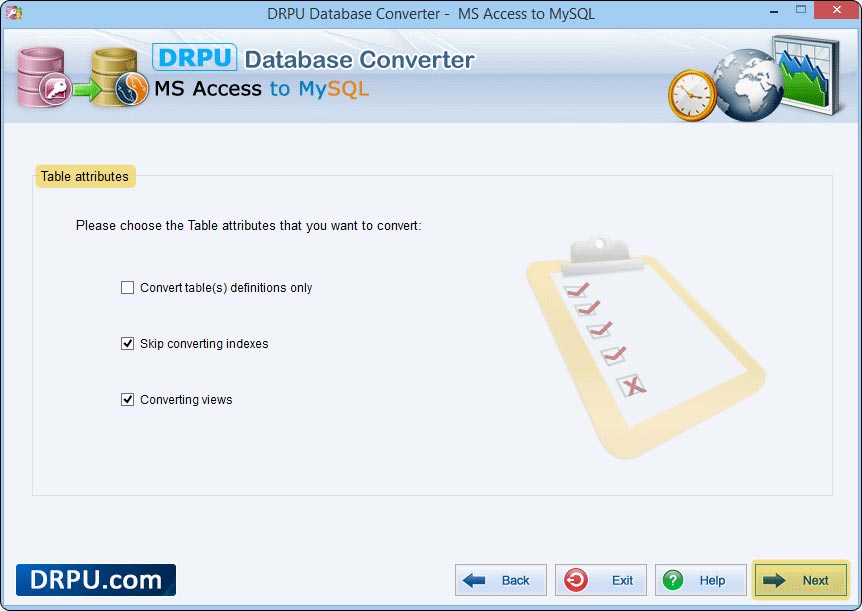The width and height of the screenshot is (862, 611).
Task: Click the 'MS Access to MySQL' banner subtitle
Action: click(x=261, y=89)
